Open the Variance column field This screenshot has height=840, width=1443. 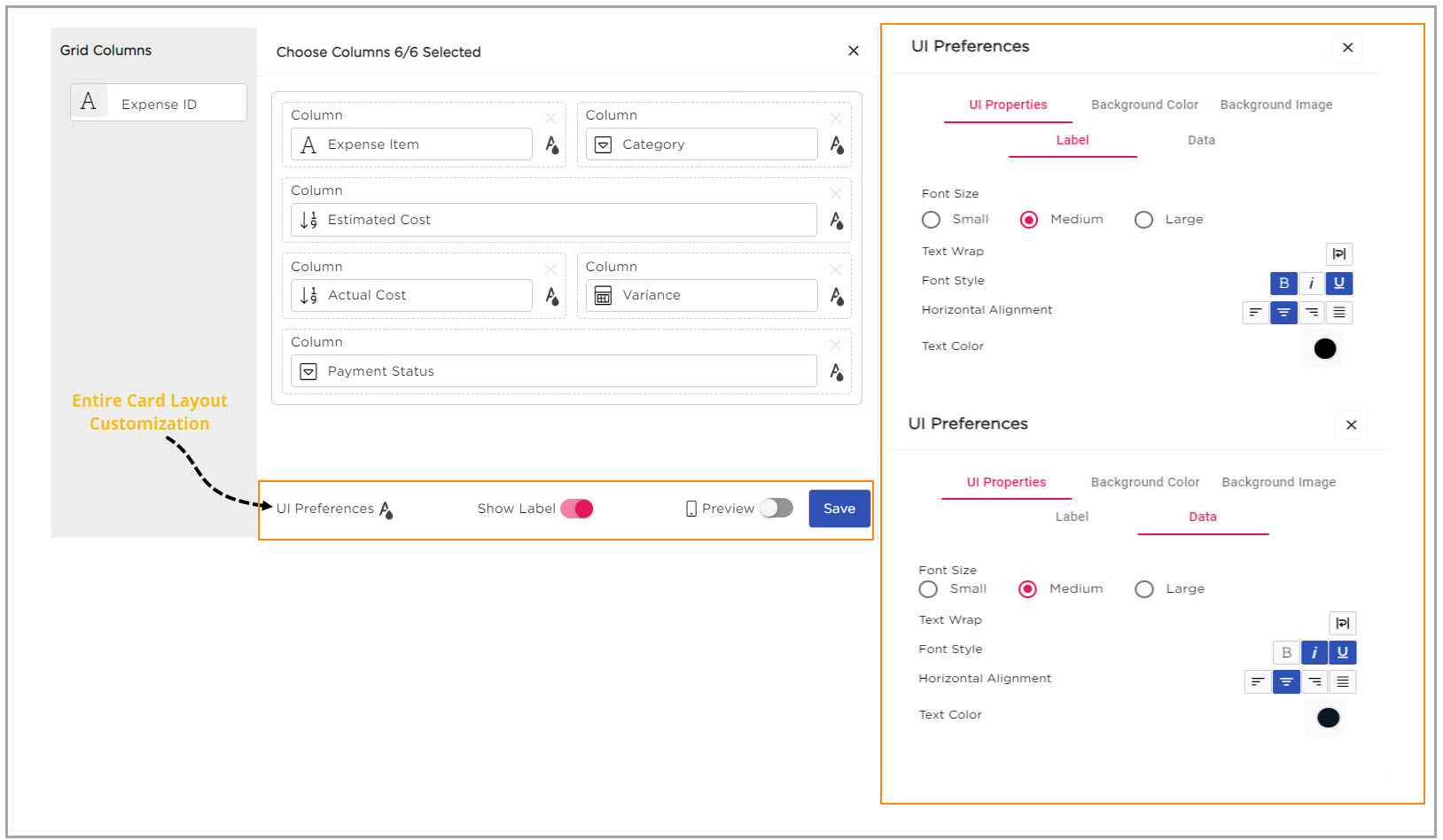coord(701,296)
